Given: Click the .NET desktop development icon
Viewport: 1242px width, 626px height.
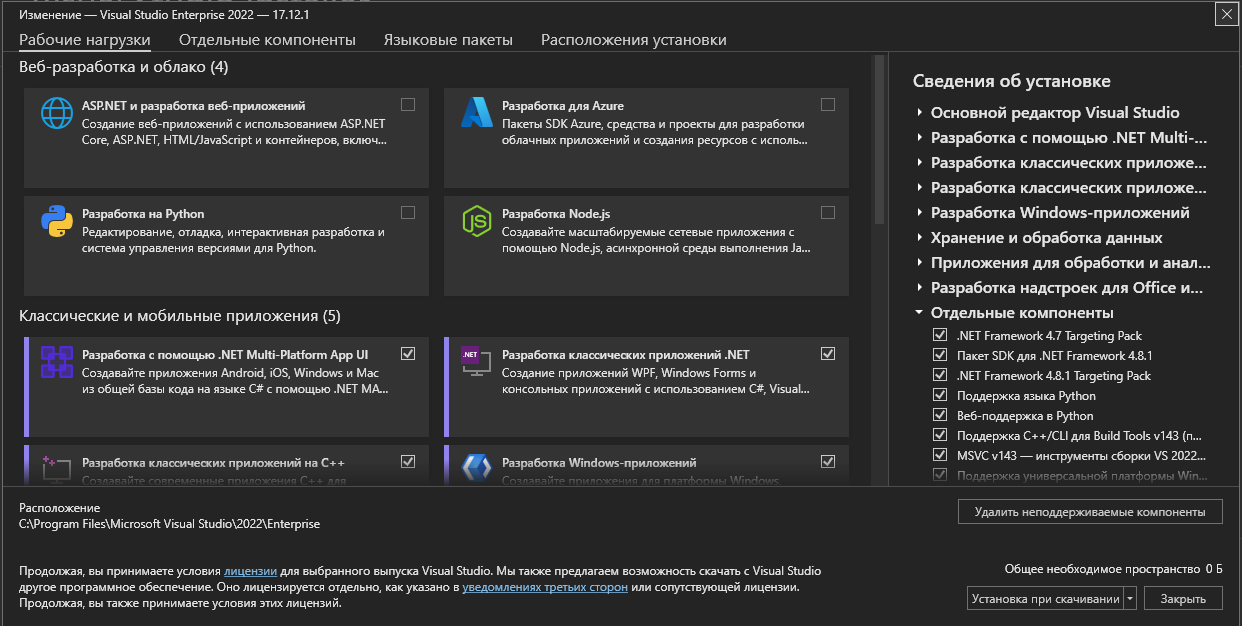Looking at the screenshot, I should point(477,361).
